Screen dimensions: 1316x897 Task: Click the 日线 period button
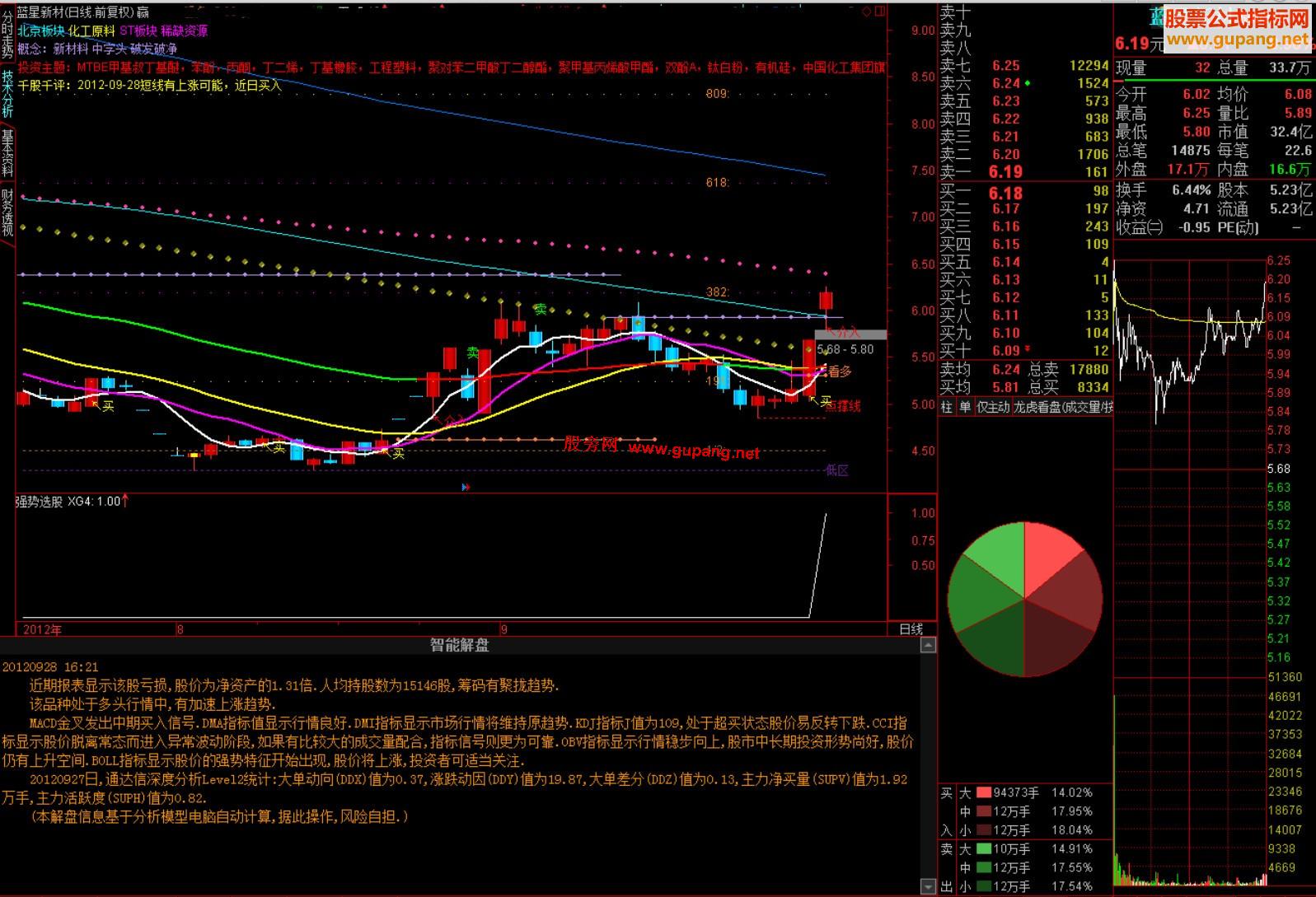pos(911,629)
